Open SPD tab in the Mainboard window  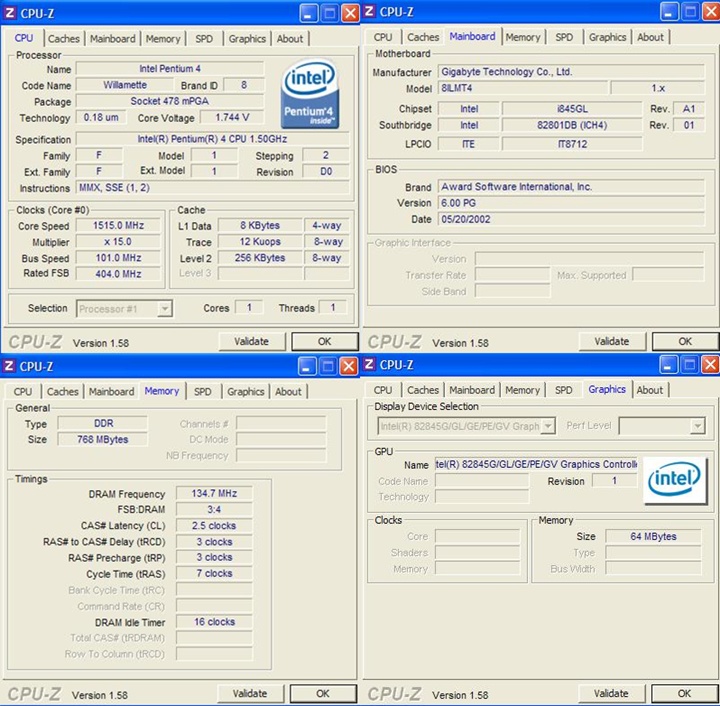(x=564, y=37)
